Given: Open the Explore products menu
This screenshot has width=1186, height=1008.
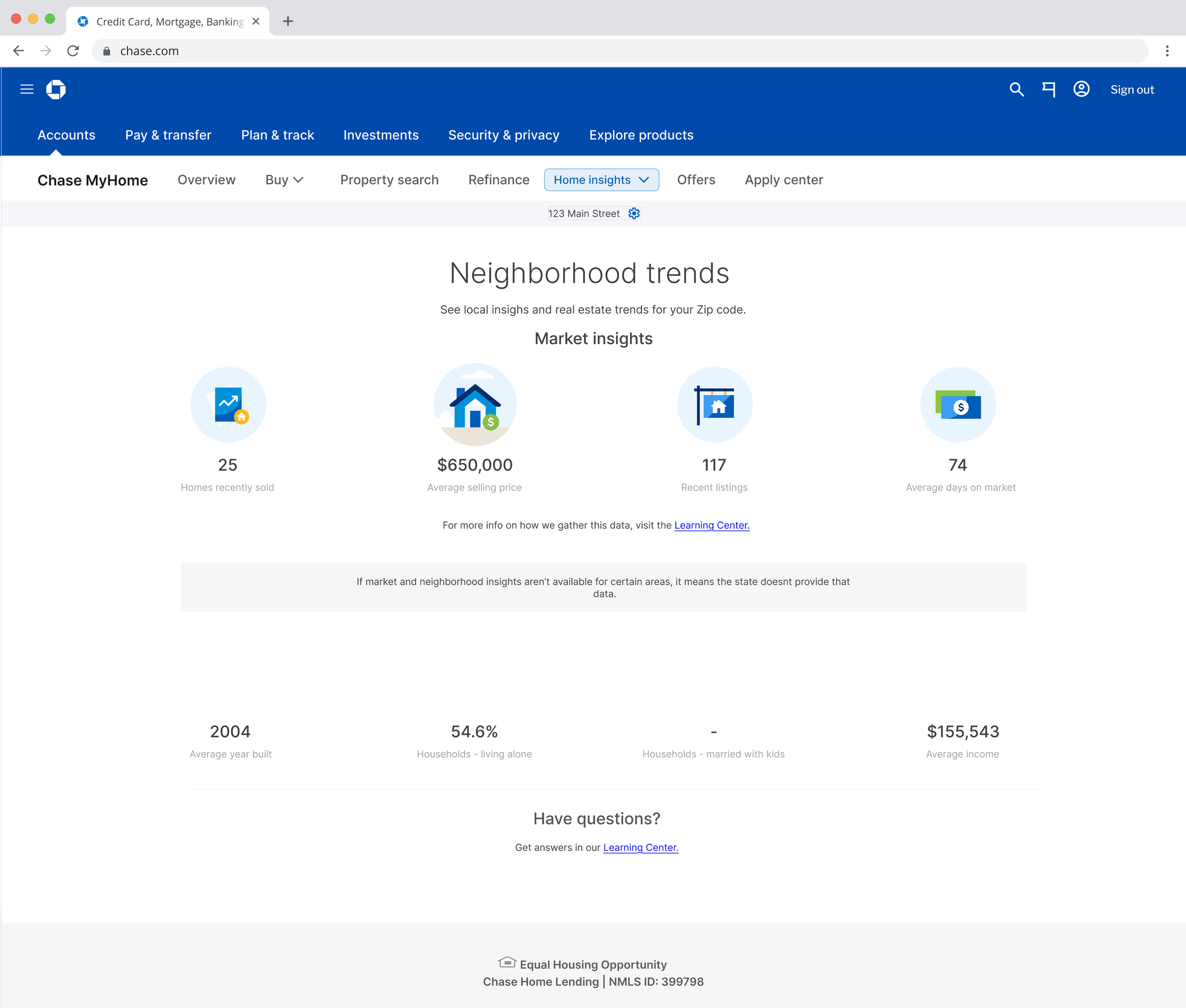Looking at the screenshot, I should [x=641, y=135].
